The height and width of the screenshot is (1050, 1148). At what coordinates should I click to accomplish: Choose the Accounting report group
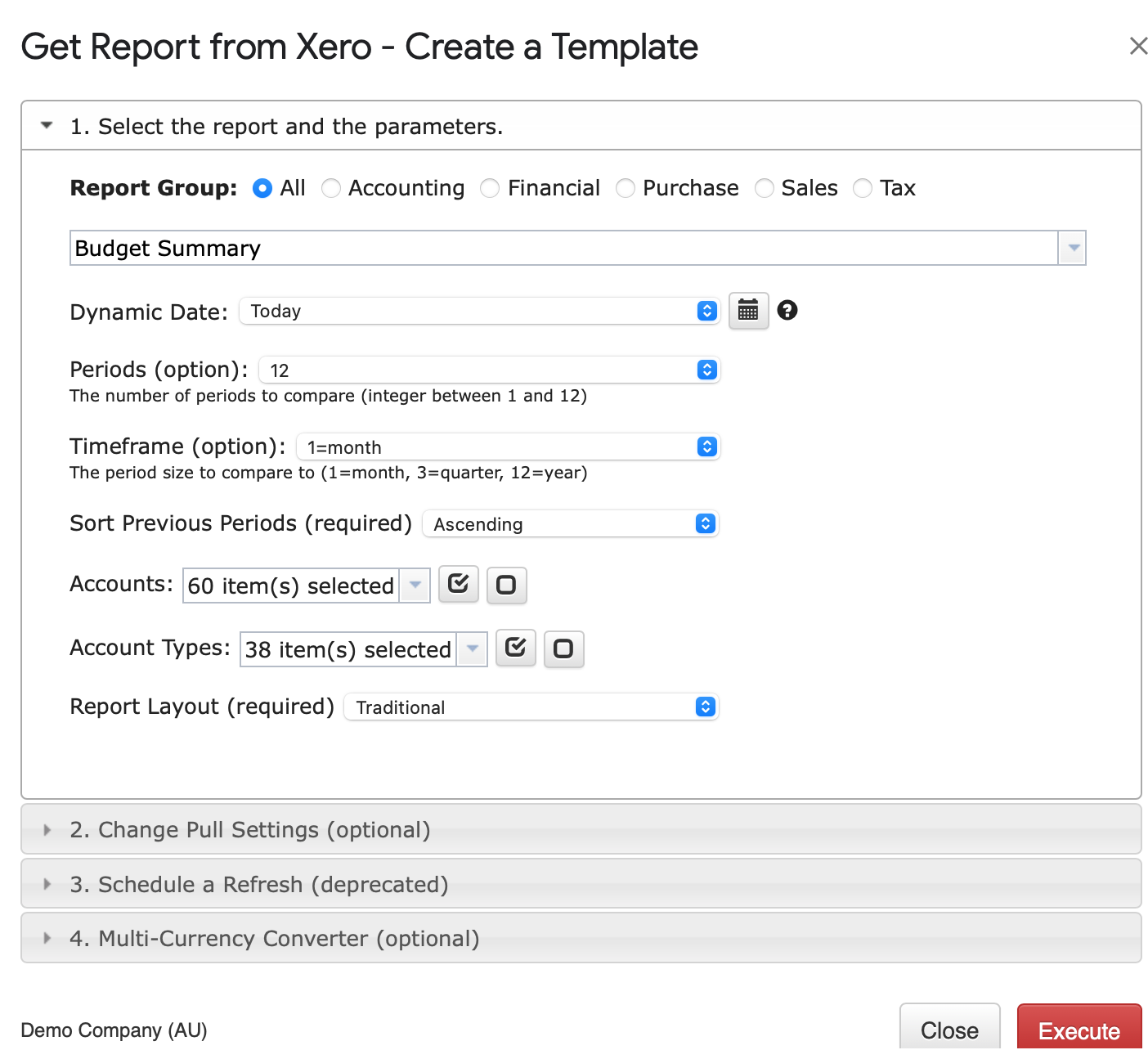click(x=331, y=188)
